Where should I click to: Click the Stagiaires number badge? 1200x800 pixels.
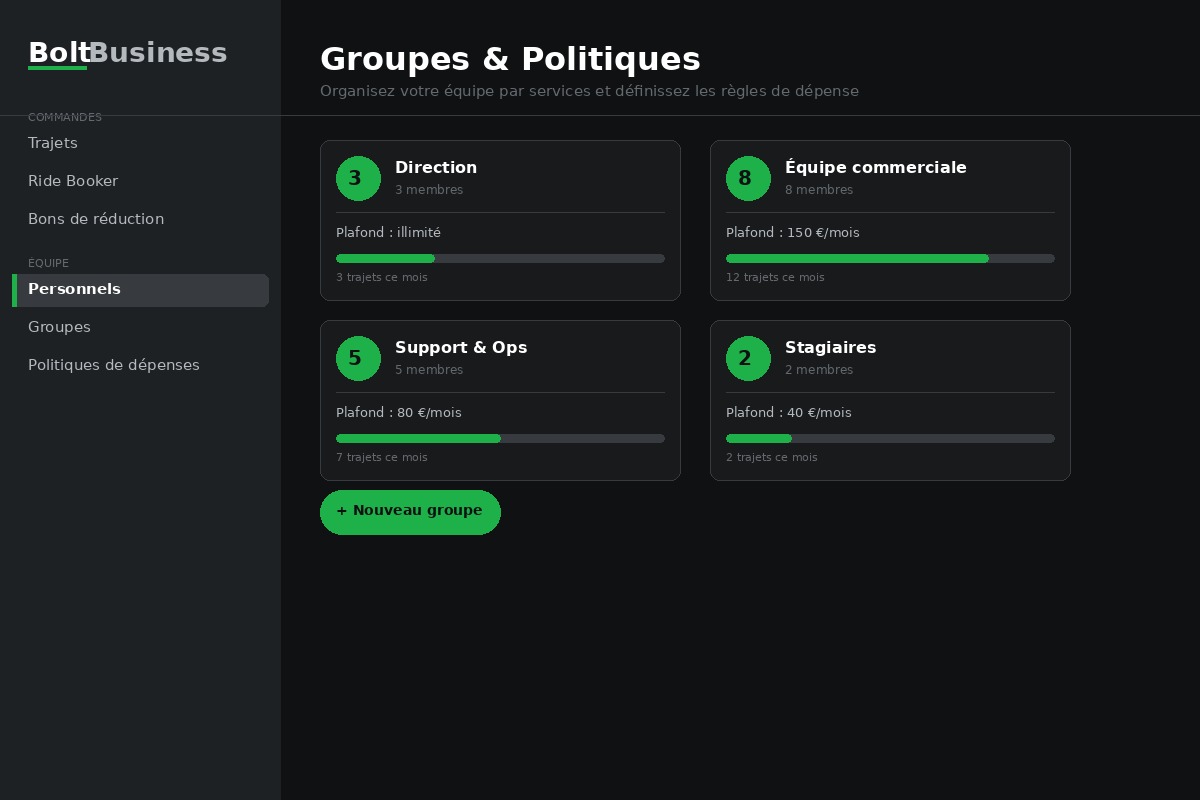[748, 358]
